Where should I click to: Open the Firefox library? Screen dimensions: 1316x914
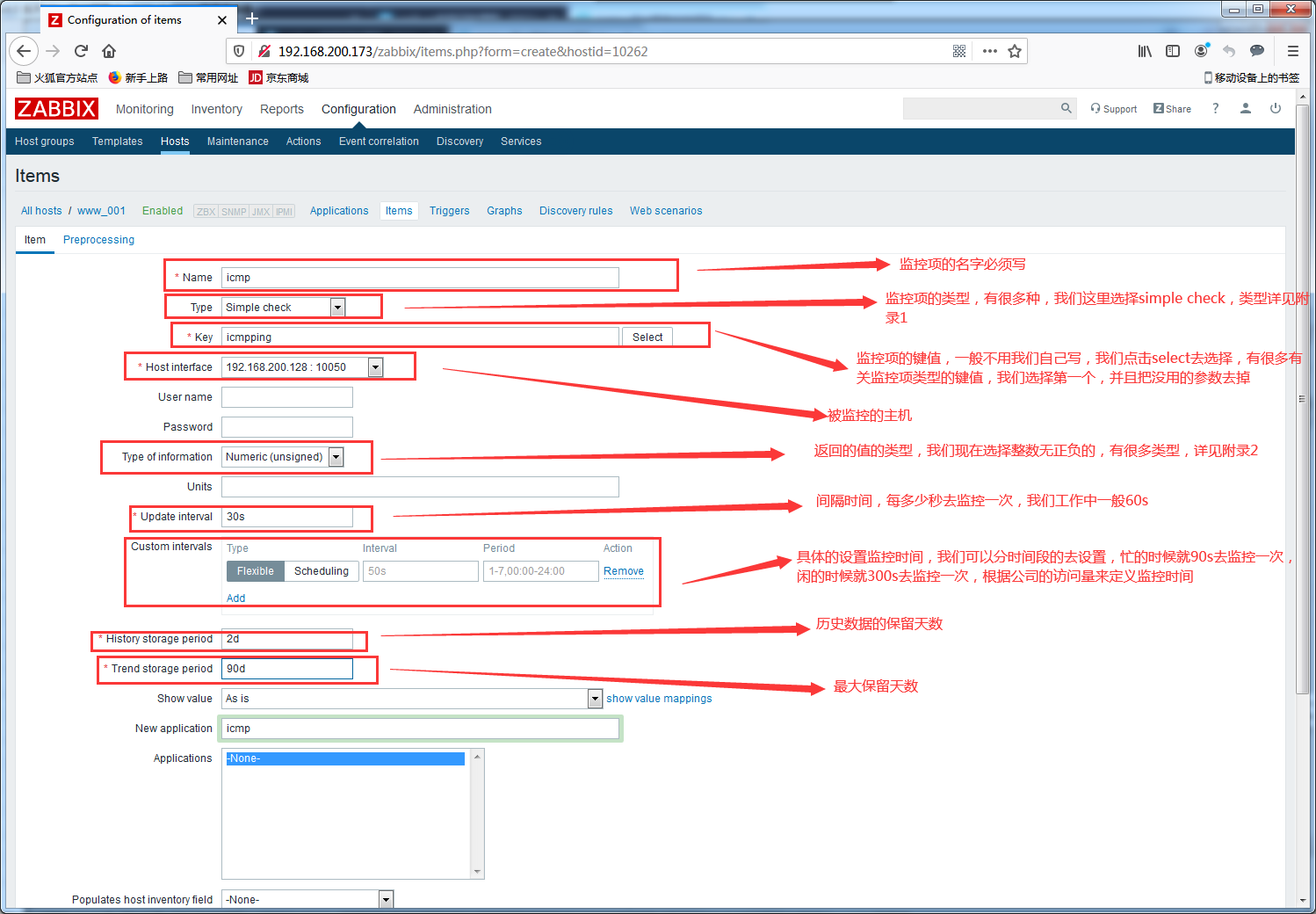[x=1145, y=51]
